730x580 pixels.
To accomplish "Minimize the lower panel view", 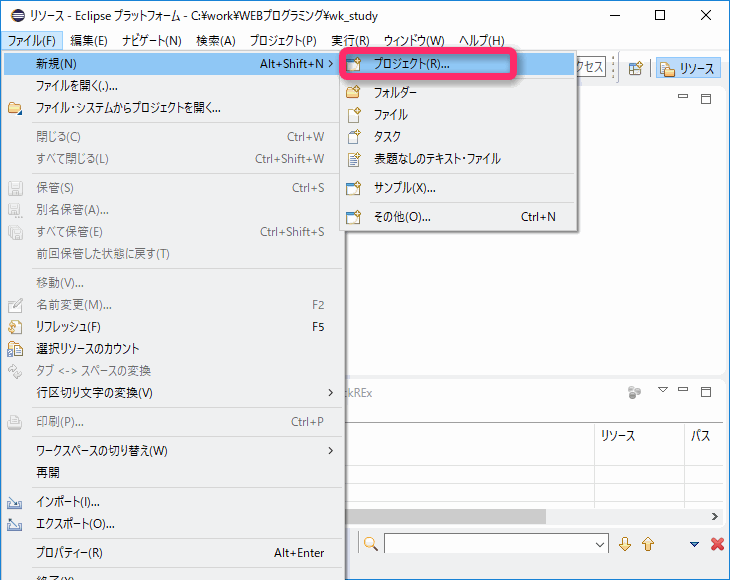I will coord(683,389).
